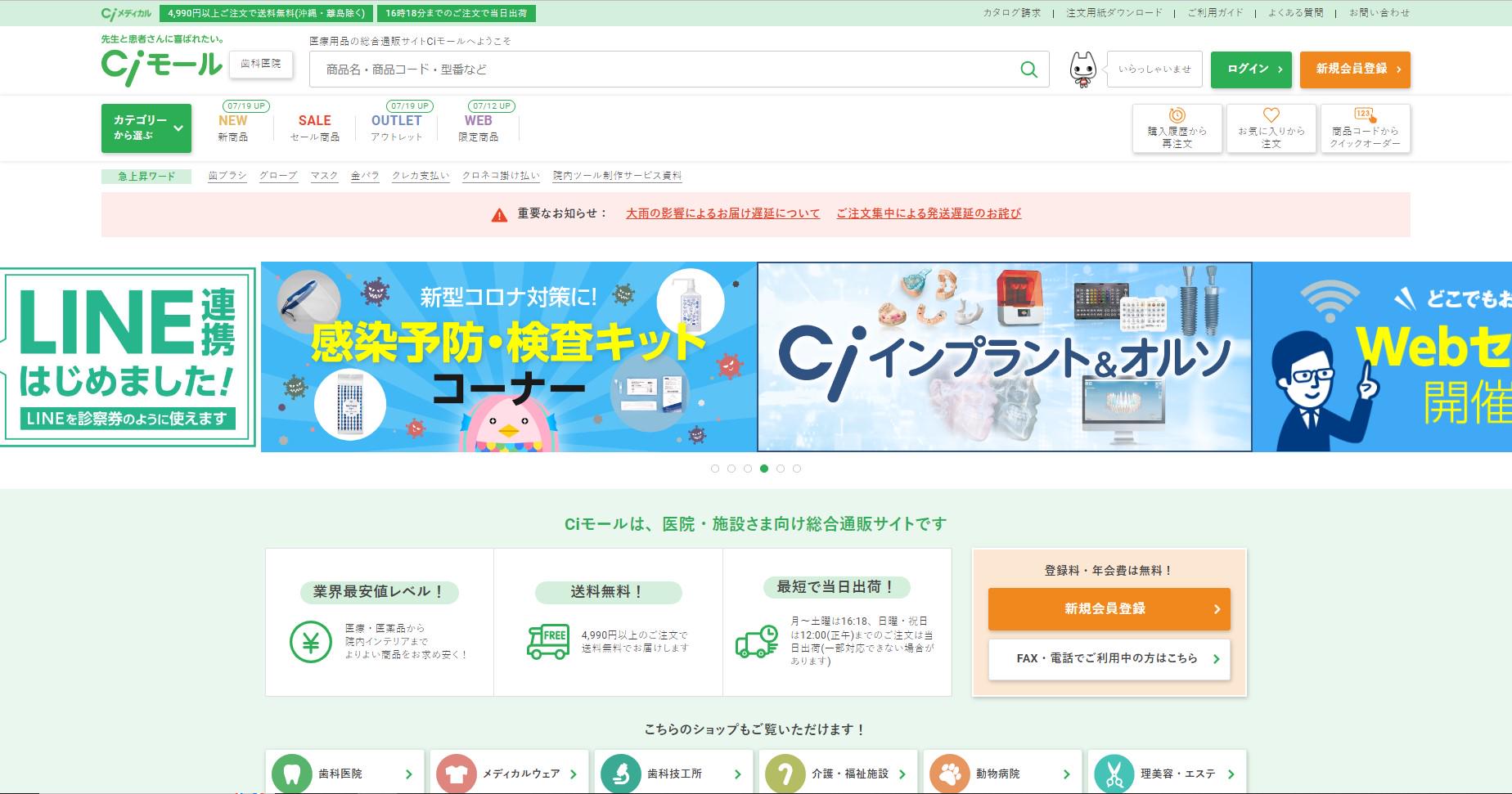Open the 動物病院 paw icon
Screen dimensions: 1512x794
pyautogui.click(x=950, y=774)
